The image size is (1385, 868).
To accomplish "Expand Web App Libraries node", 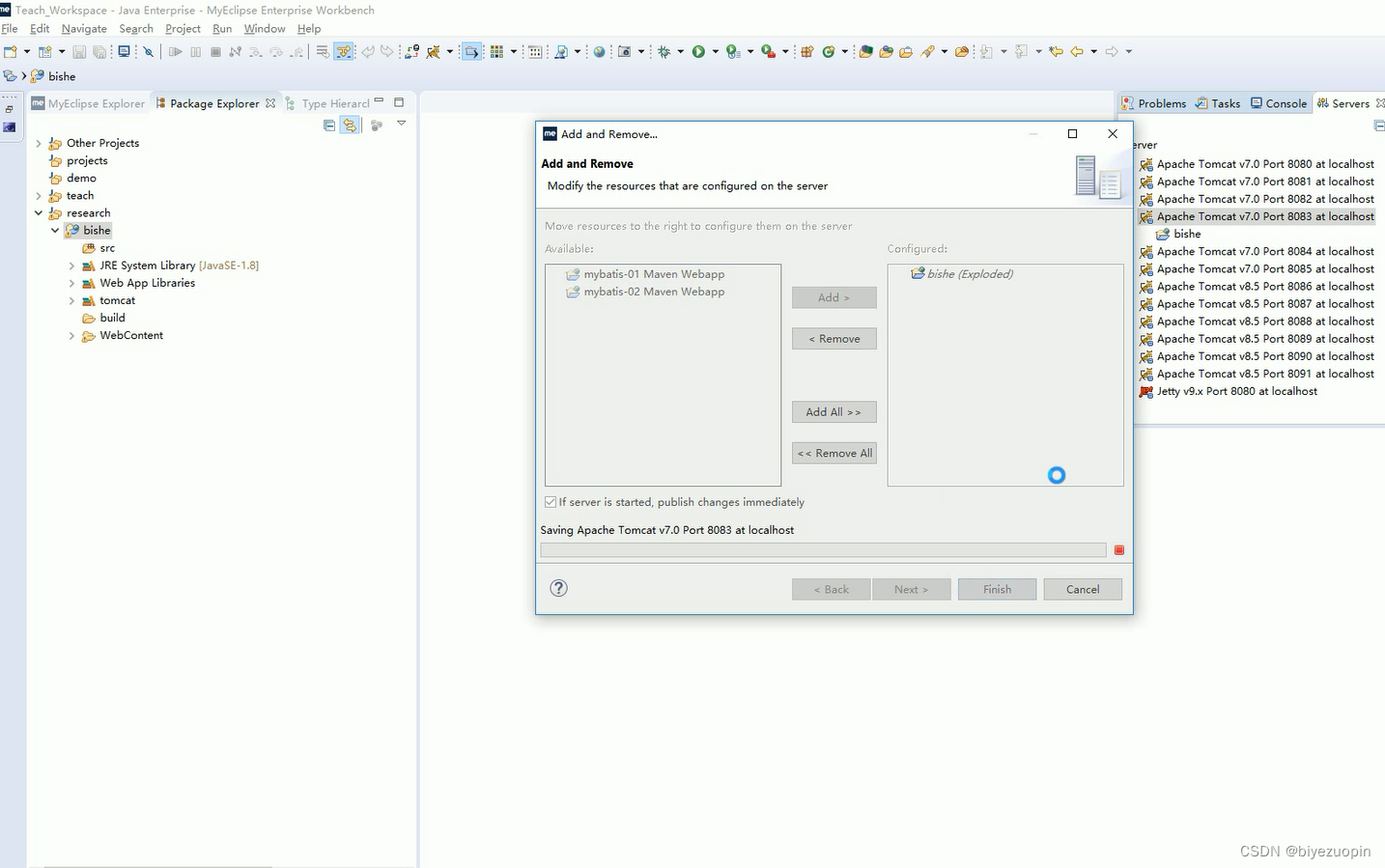I will (71, 283).
